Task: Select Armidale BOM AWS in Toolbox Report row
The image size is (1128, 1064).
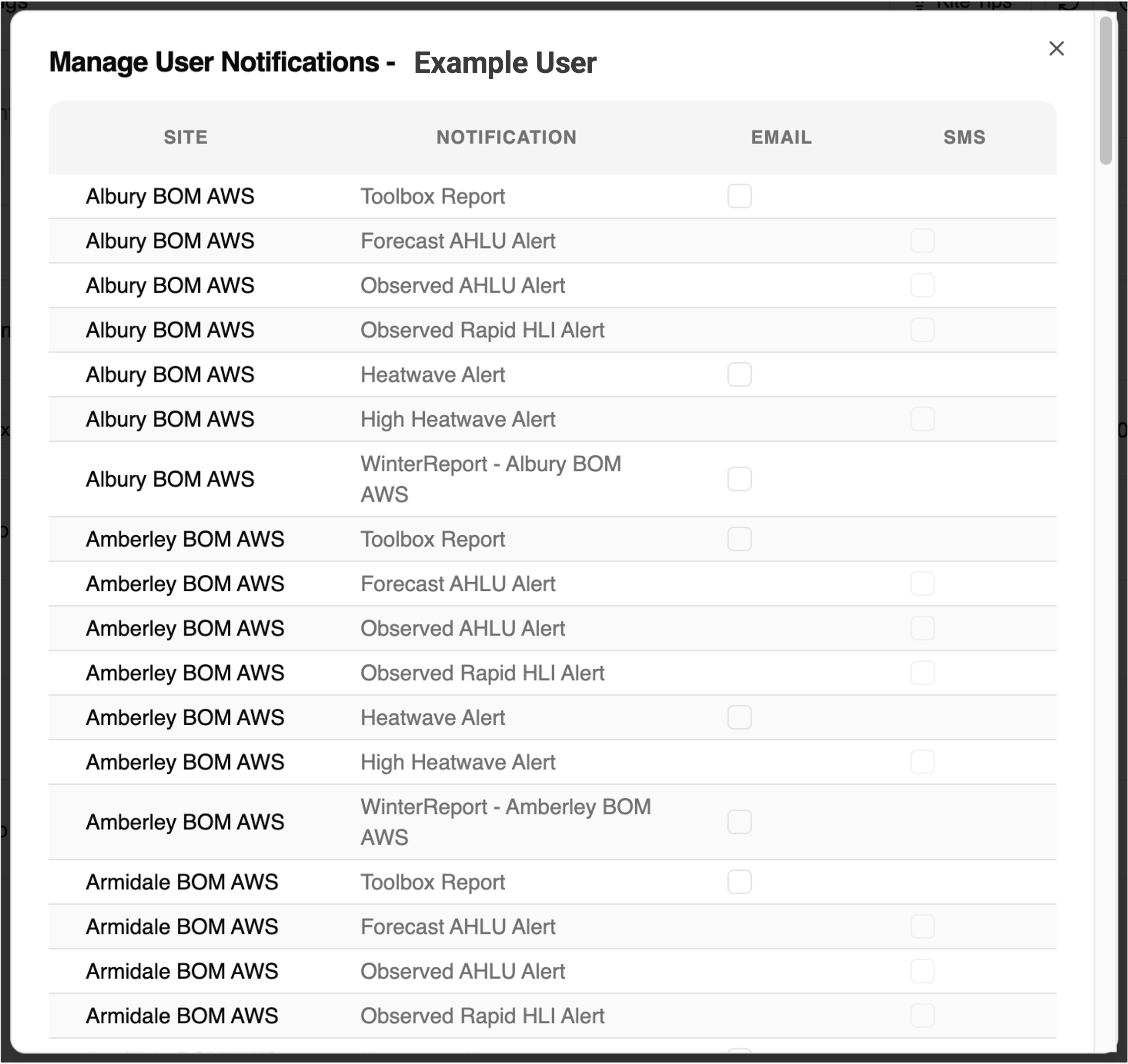Action: (x=182, y=882)
